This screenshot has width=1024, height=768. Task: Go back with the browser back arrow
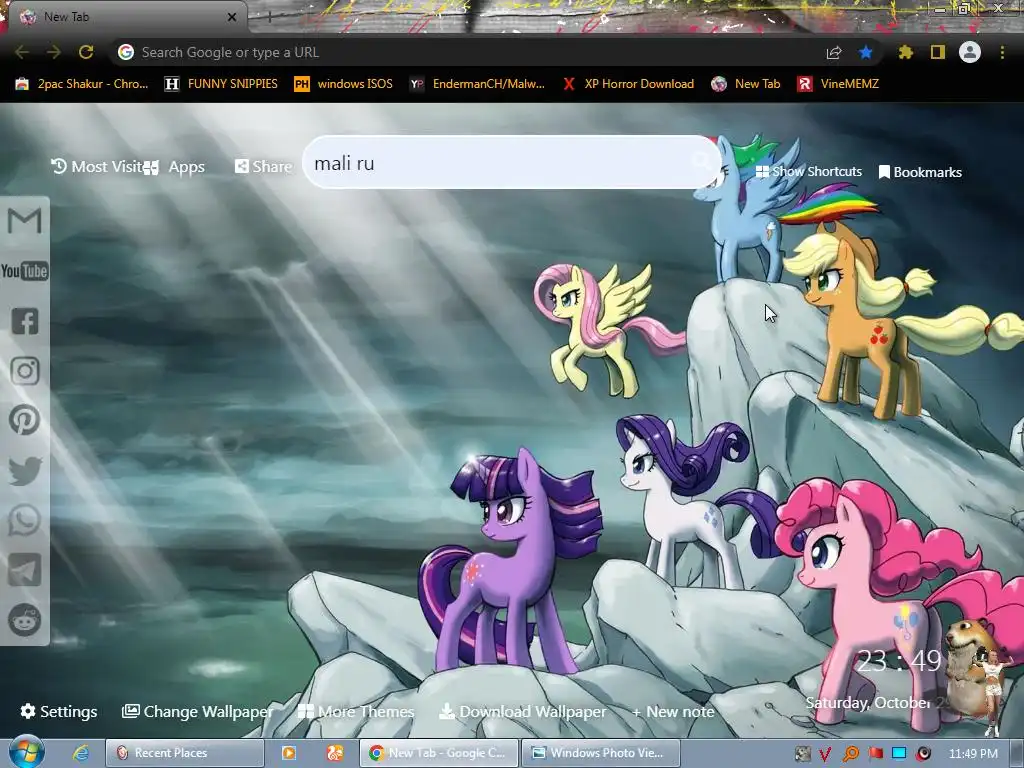(22, 52)
